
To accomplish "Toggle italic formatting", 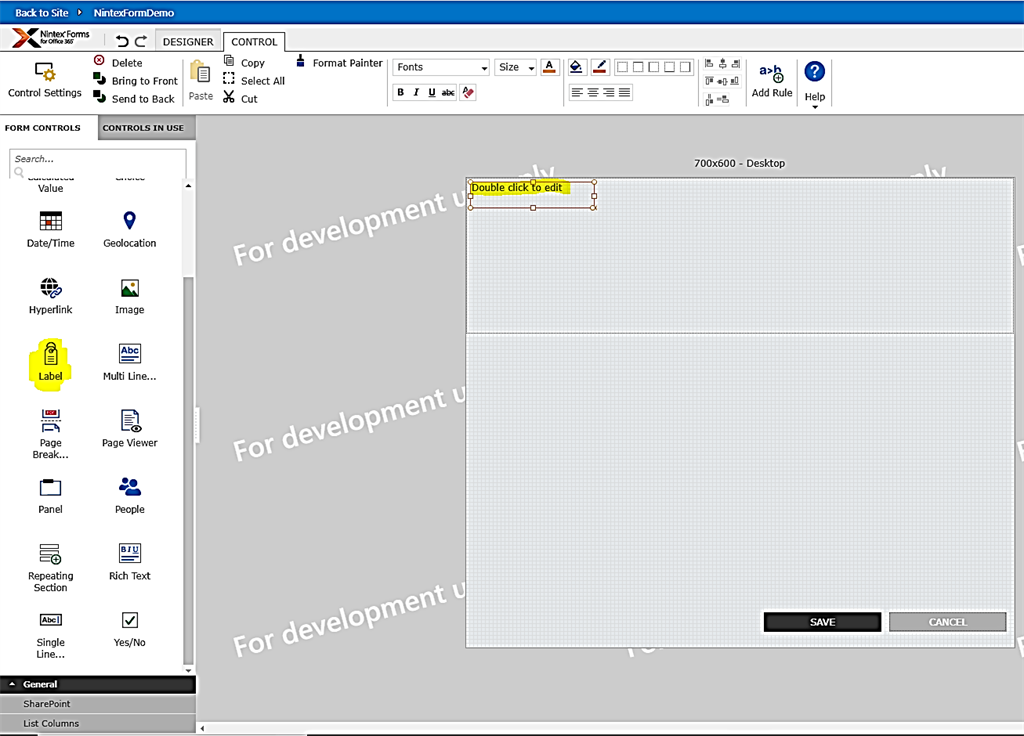I will tap(417, 91).
